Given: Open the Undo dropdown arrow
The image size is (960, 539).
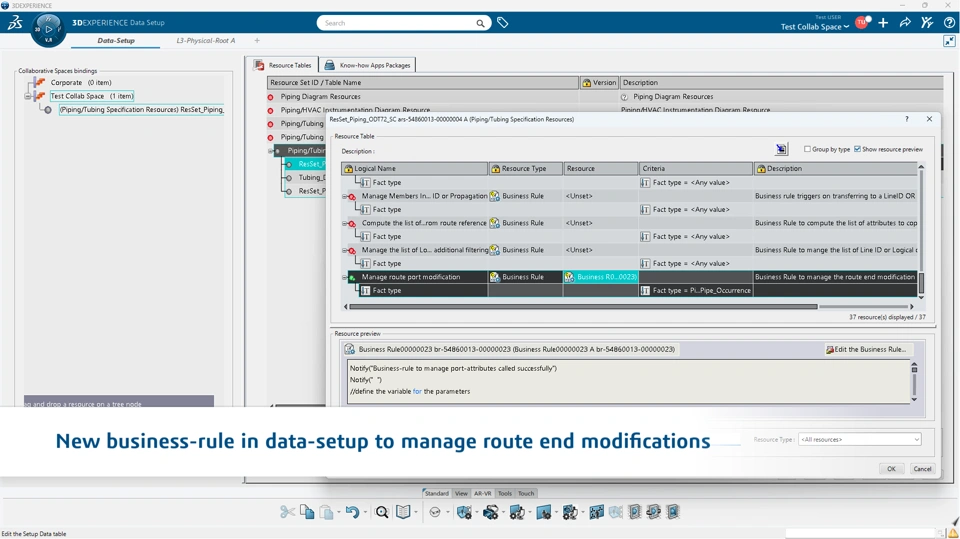Looking at the screenshot, I should click(x=366, y=513).
